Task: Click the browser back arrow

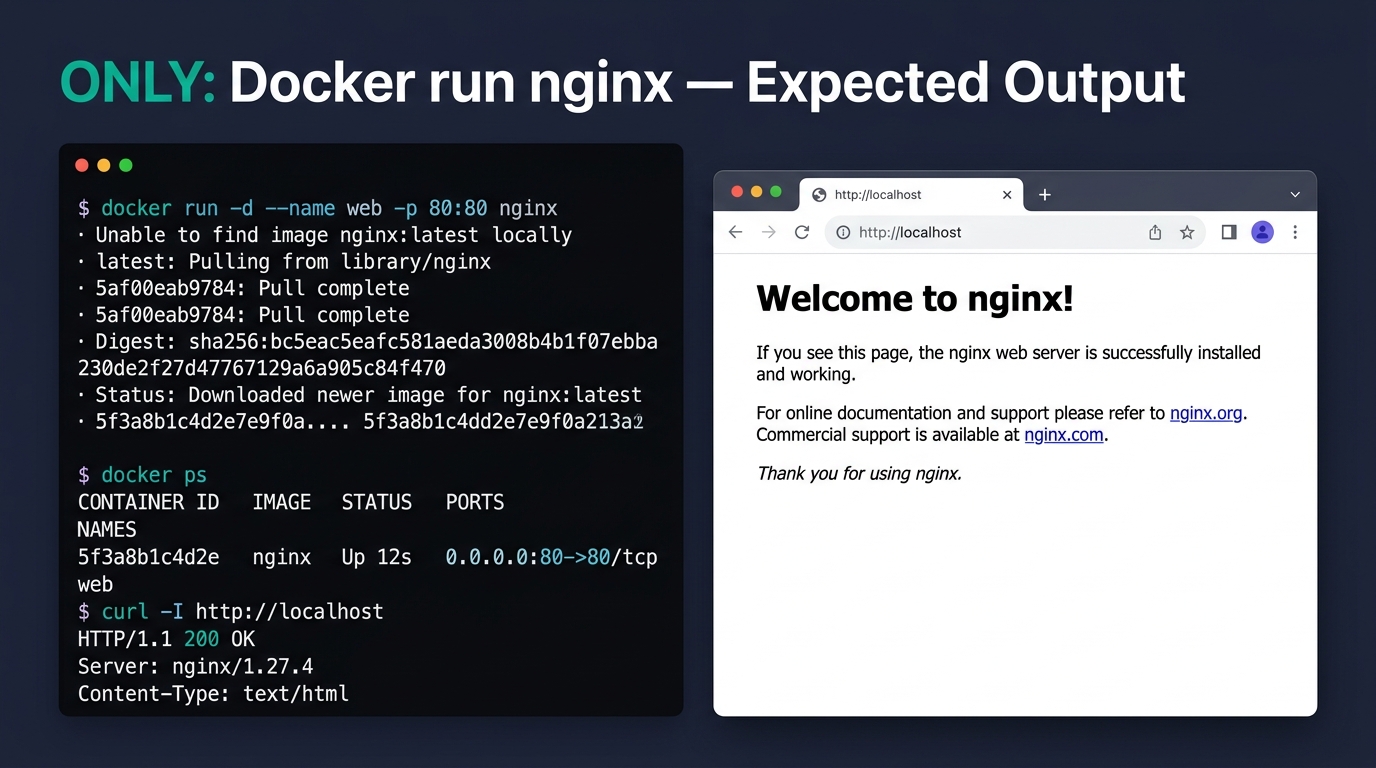Action: (735, 232)
